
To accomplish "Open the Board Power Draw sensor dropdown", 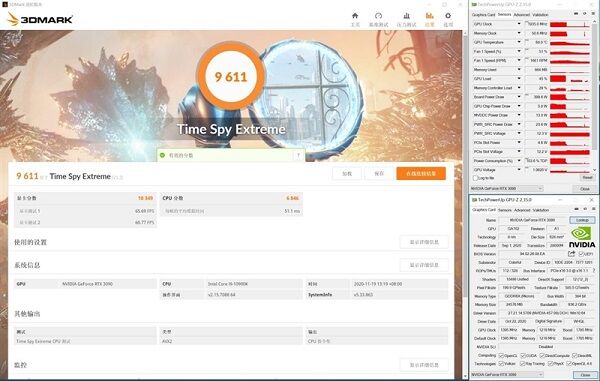I will 519,97.
